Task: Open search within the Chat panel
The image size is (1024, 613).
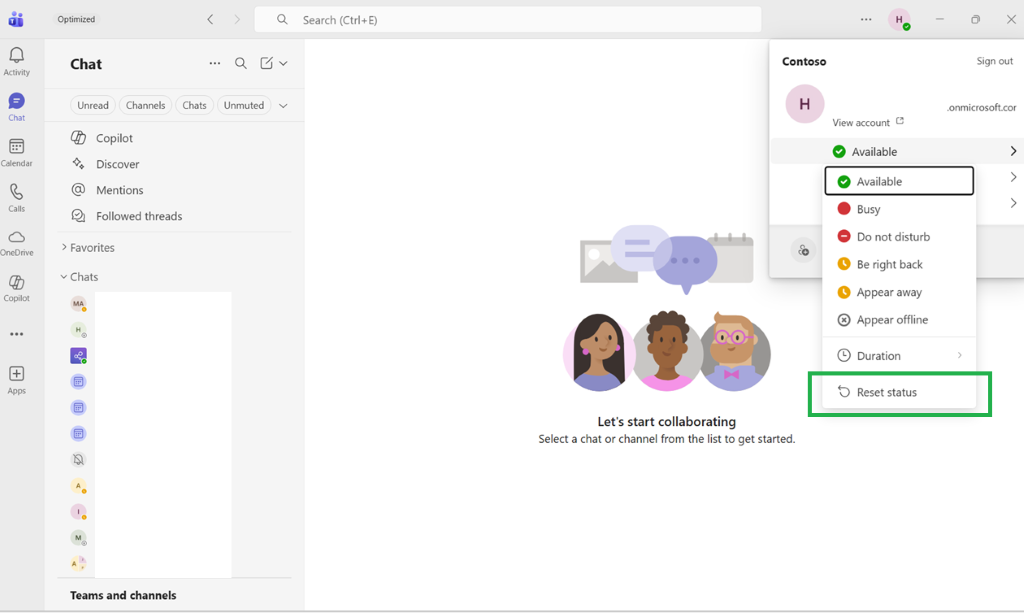Action: click(x=240, y=63)
